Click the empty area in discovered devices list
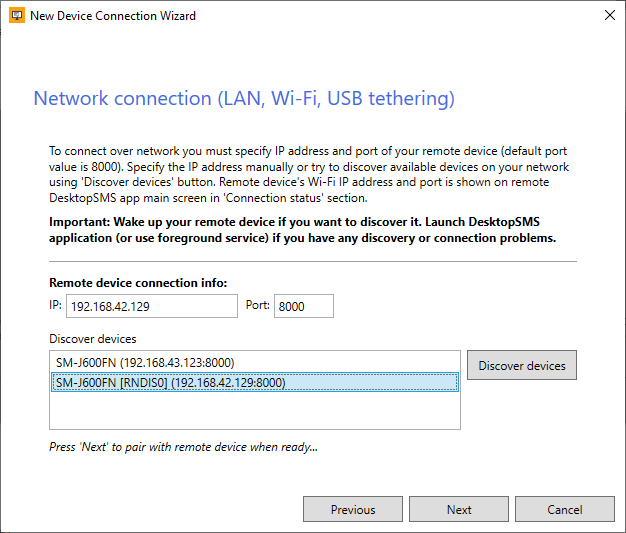Image resolution: width=626 pixels, height=533 pixels. (x=254, y=410)
